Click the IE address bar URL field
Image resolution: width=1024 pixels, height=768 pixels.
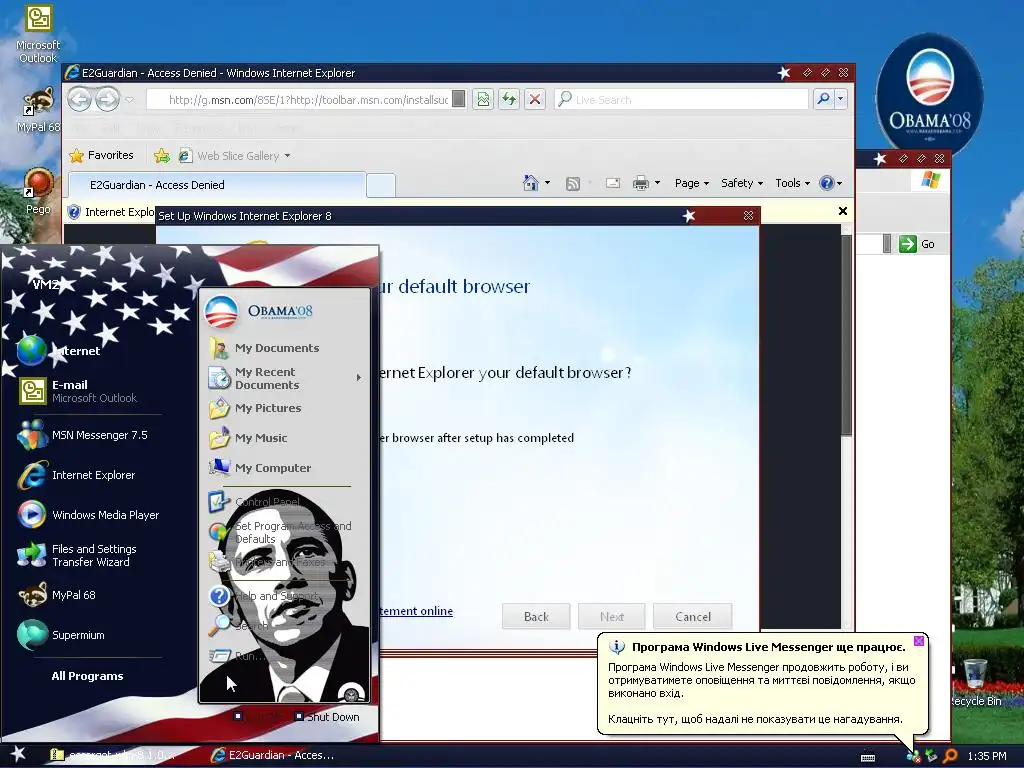[300, 99]
